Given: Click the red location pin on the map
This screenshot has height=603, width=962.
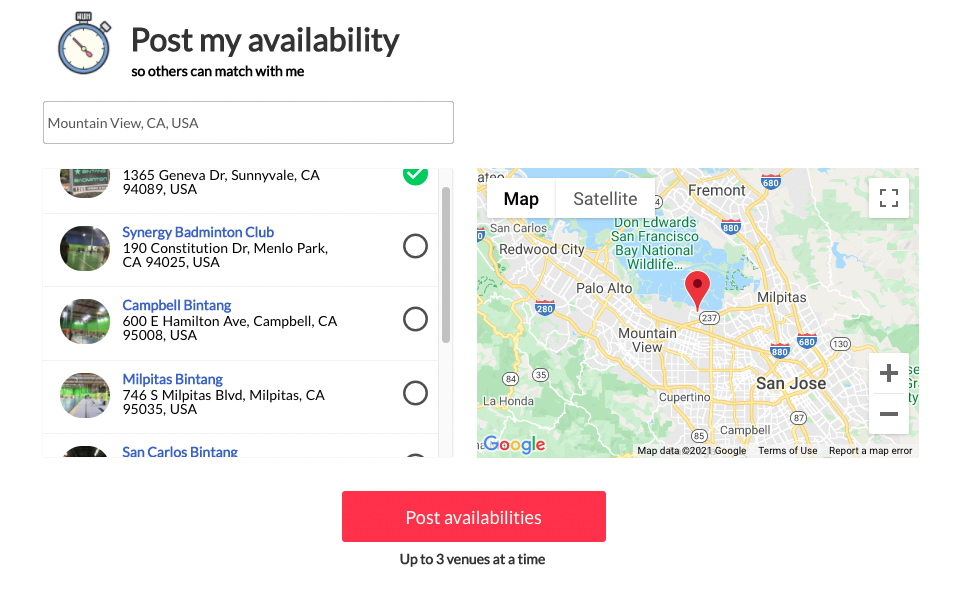Looking at the screenshot, I should tap(698, 290).
